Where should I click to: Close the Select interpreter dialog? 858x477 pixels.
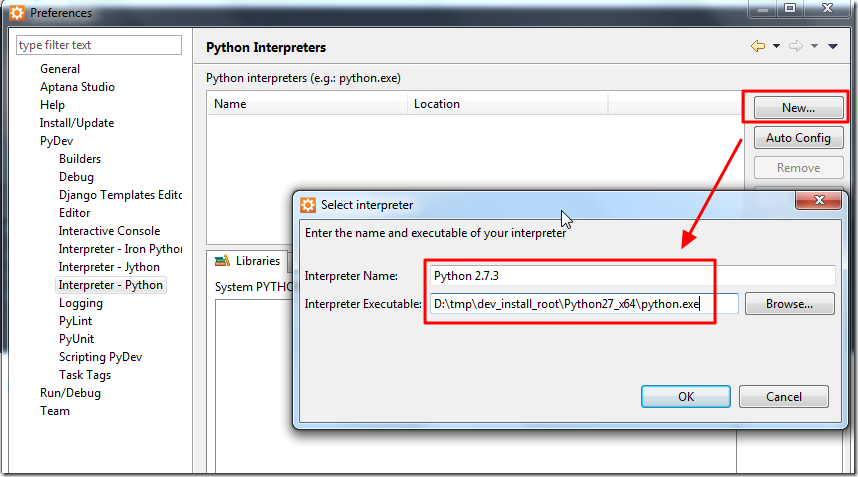pyautogui.click(x=820, y=202)
